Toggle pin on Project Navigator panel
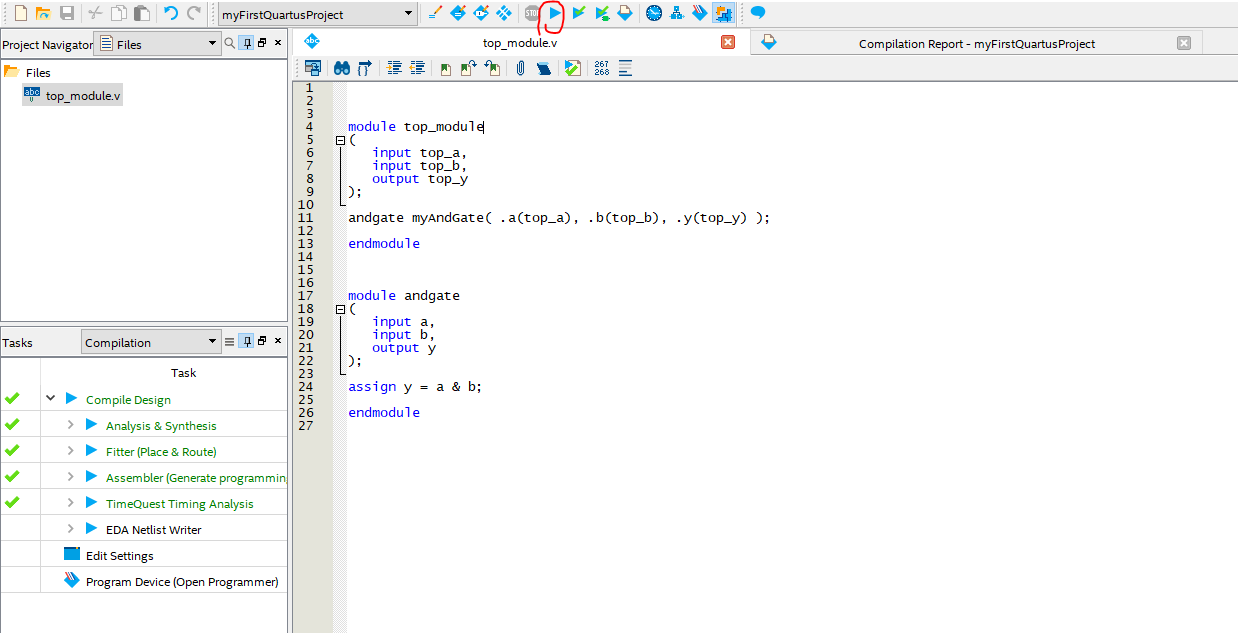1238x633 pixels. 246,44
